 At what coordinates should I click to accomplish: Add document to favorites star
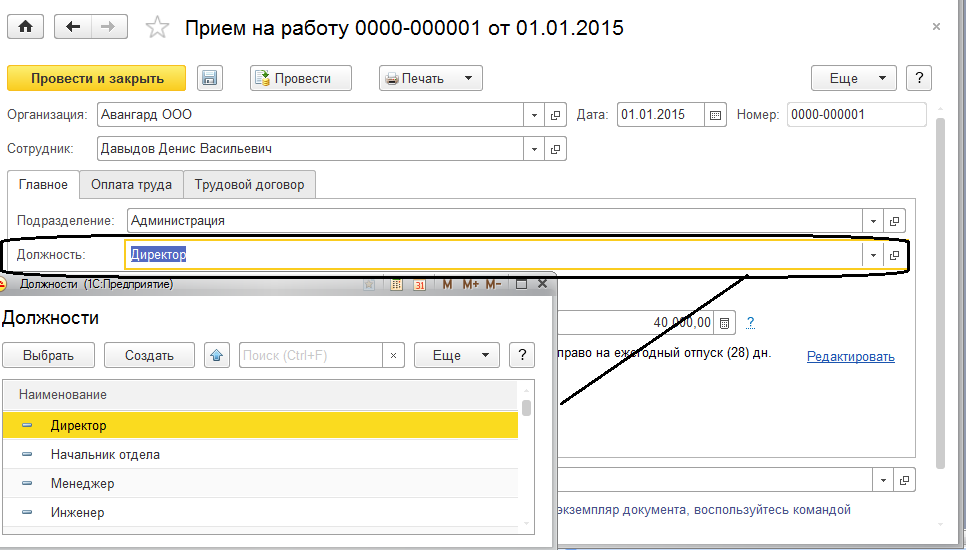[157, 28]
